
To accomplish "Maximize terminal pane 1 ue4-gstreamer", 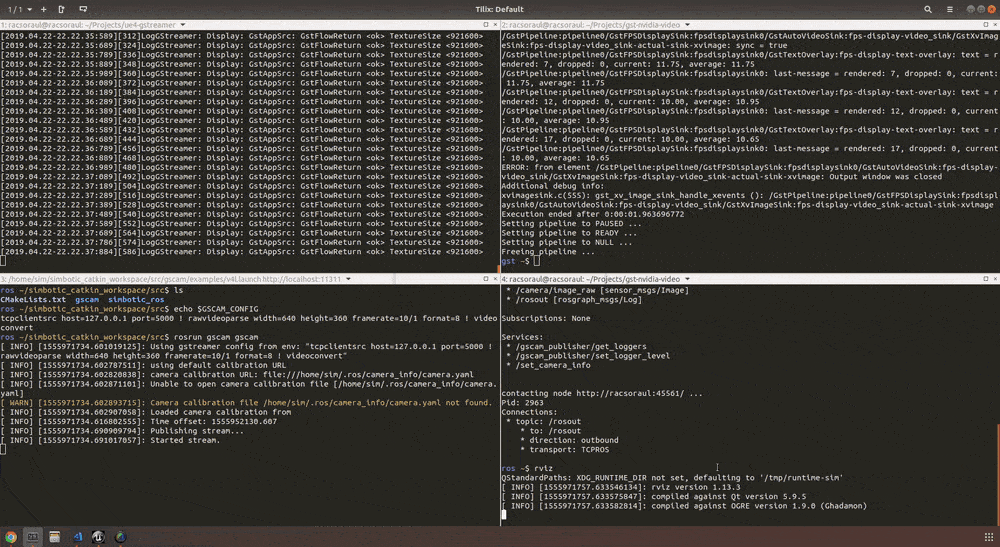I will [x=486, y=25].
